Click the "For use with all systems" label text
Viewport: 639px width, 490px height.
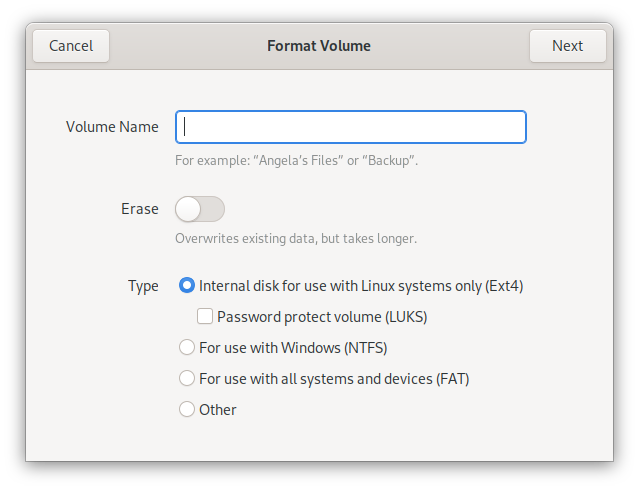tap(334, 379)
